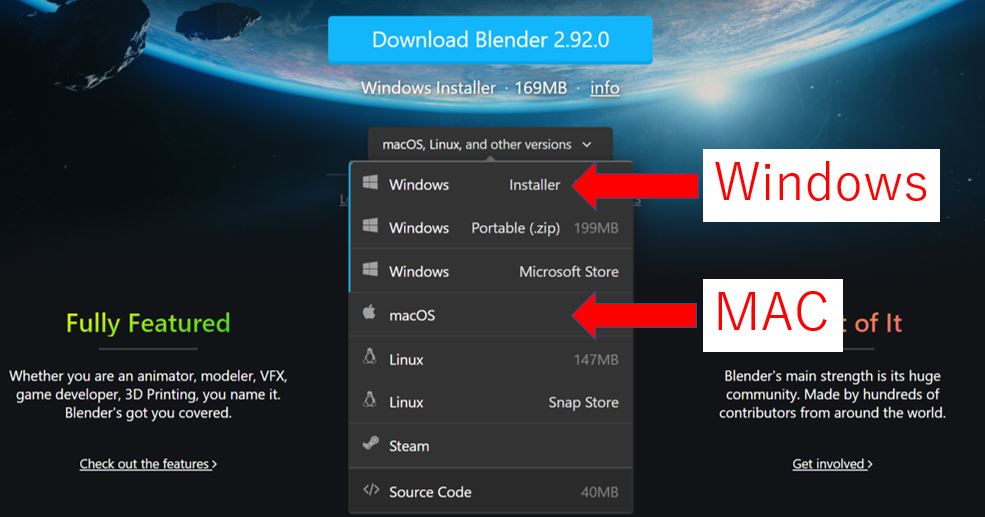Click the code brackets icon for Source Code
The width and height of the screenshot is (985, 517).
(x=371, y=489)
